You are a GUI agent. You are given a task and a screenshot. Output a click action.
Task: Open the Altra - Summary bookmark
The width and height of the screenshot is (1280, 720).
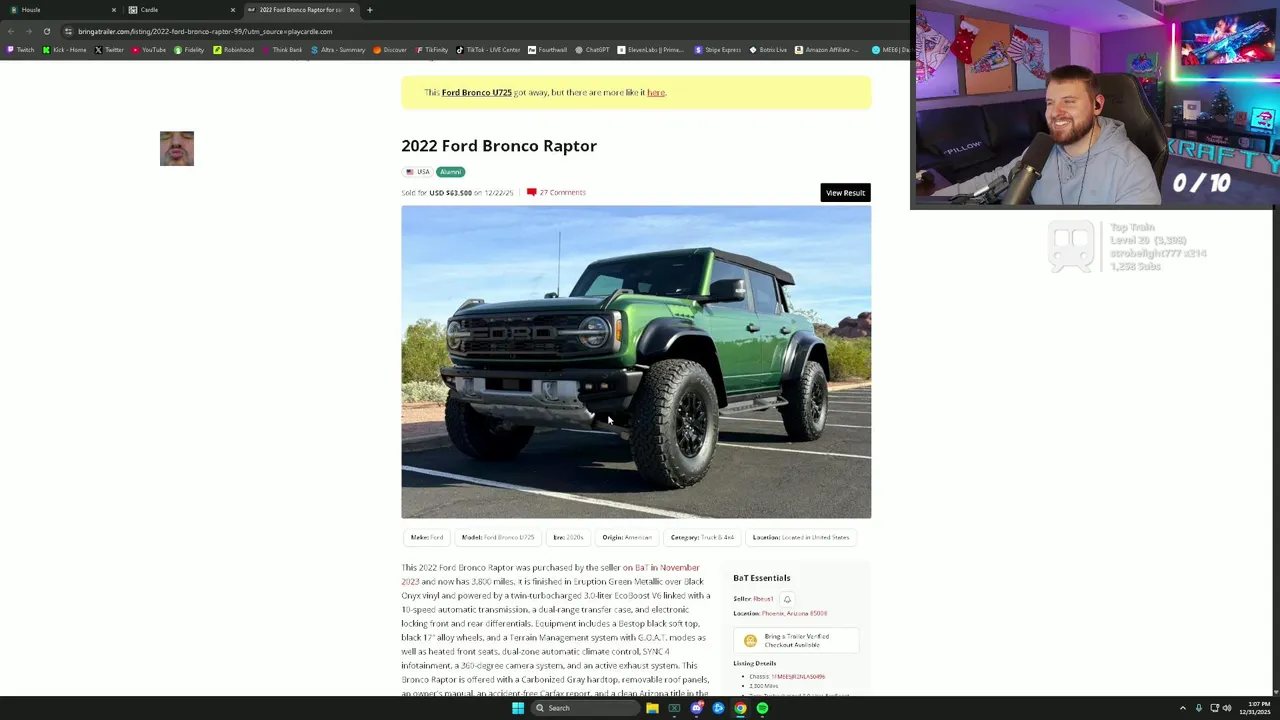pos(338,50)
